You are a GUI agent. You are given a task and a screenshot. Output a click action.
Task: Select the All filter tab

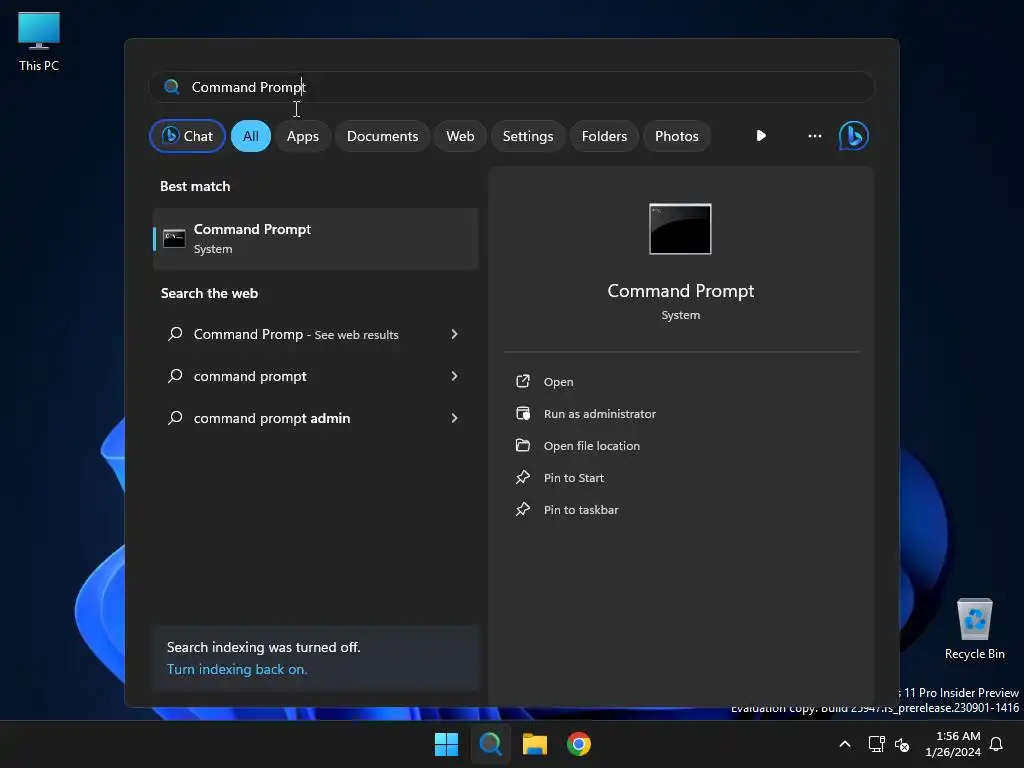coord(251,136)
